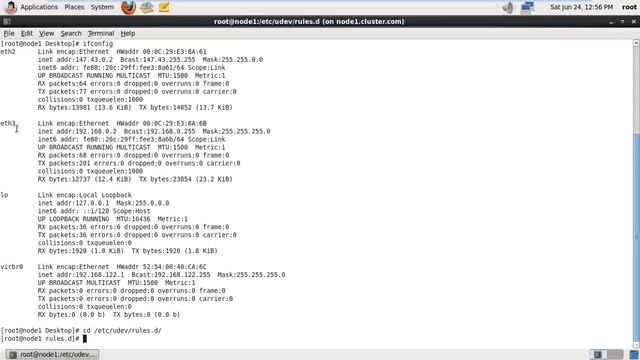Click inet addr:192.168.0.2 text
The width and height of the screenshot is (640, 360).
(77, 131)
